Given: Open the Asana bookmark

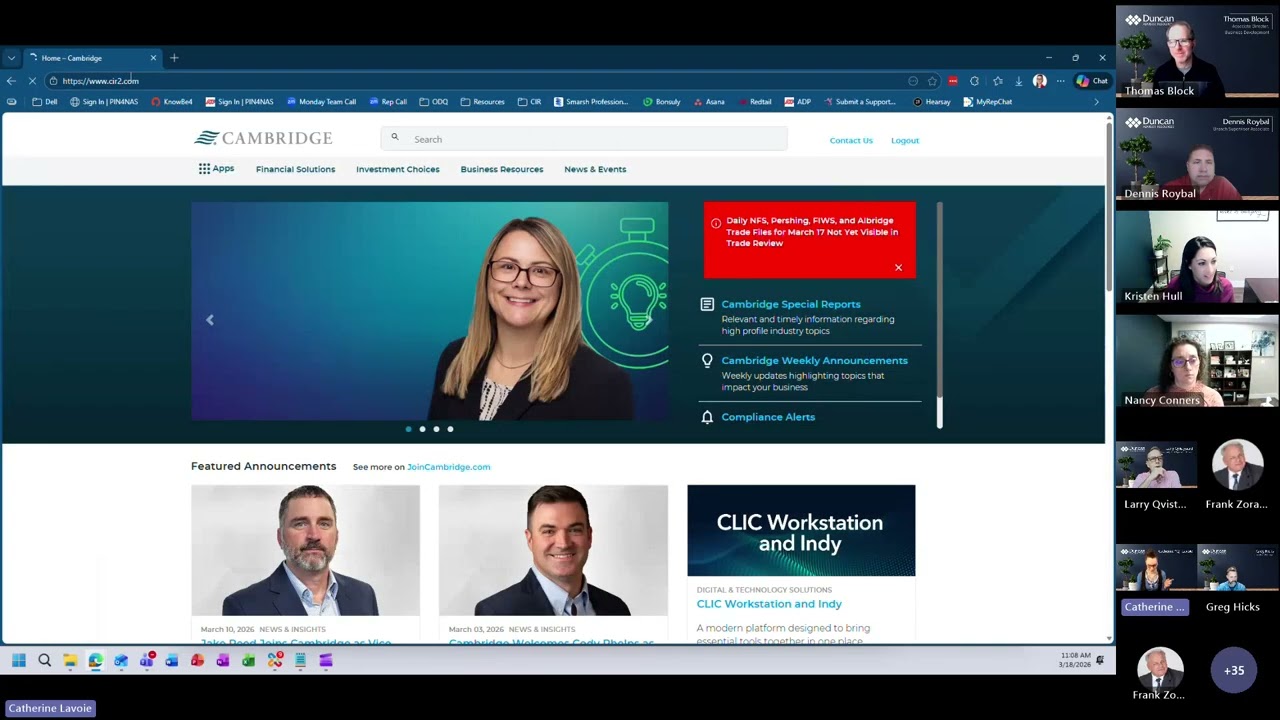Looking at the screenshot, I should point(709,102).
